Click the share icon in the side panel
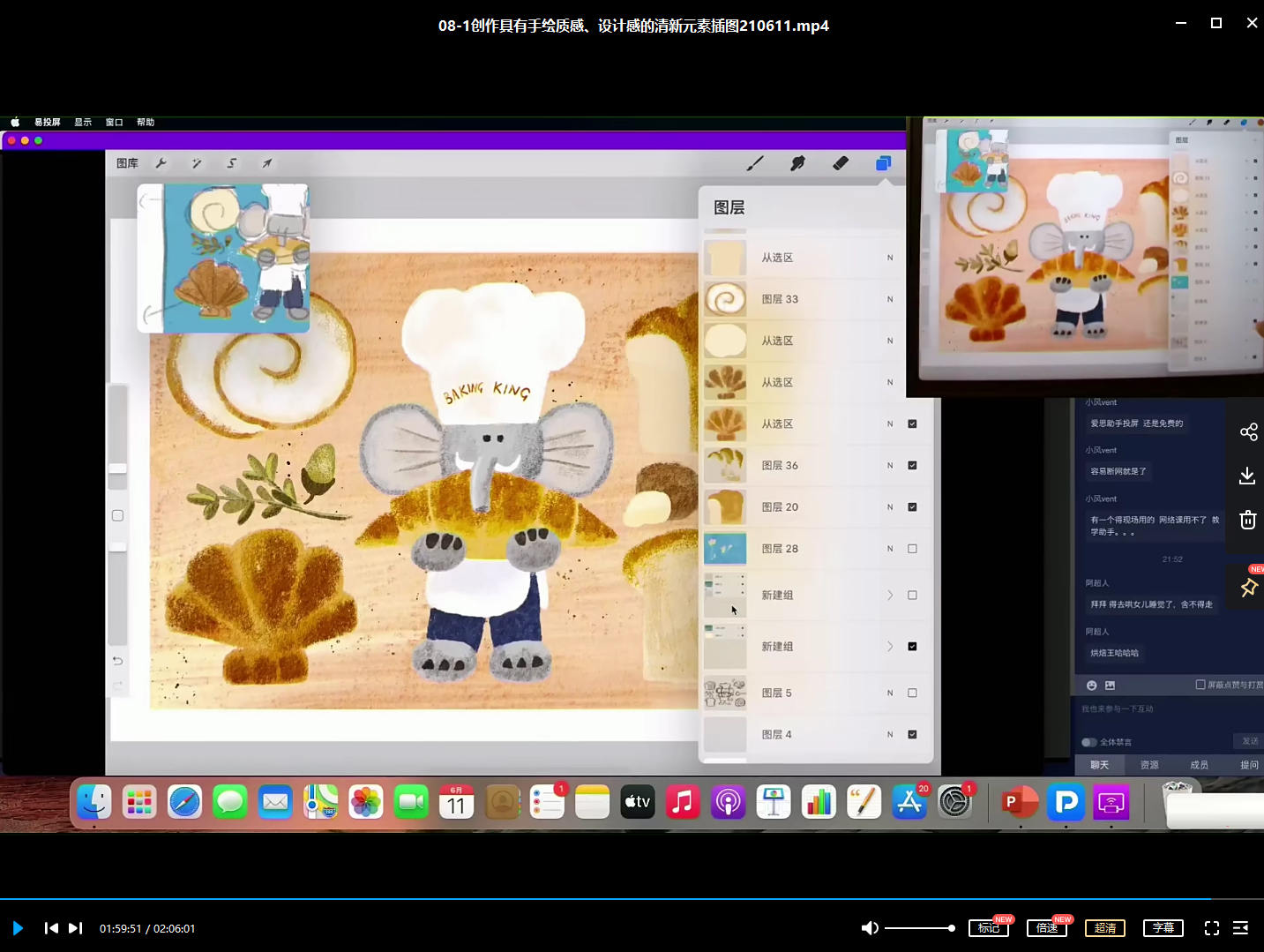Image resolution: width=1264 pixels, height=952 pixels. pos(1248,431)
